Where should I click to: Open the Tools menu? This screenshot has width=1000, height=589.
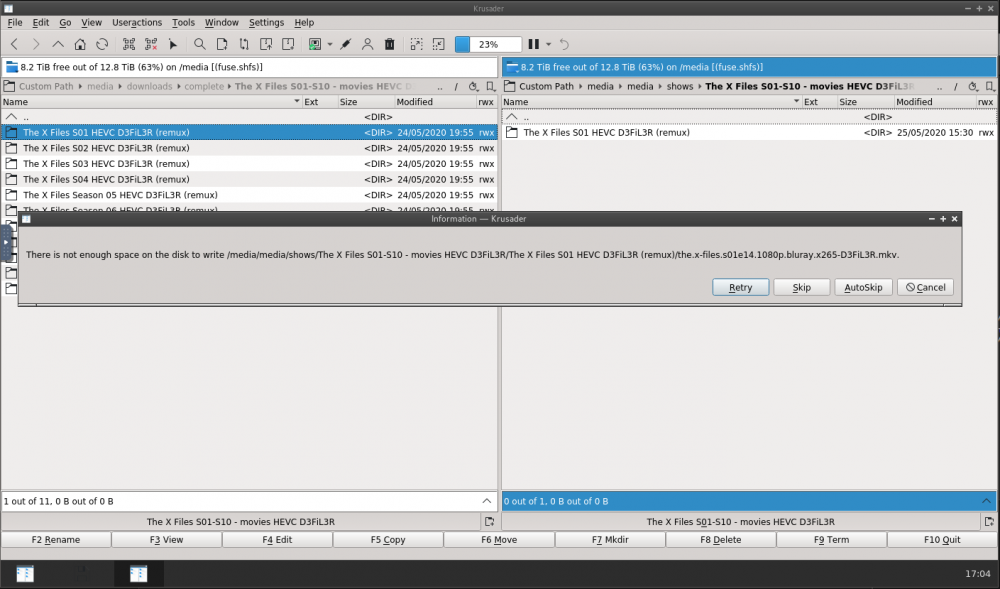click(183, 22)
